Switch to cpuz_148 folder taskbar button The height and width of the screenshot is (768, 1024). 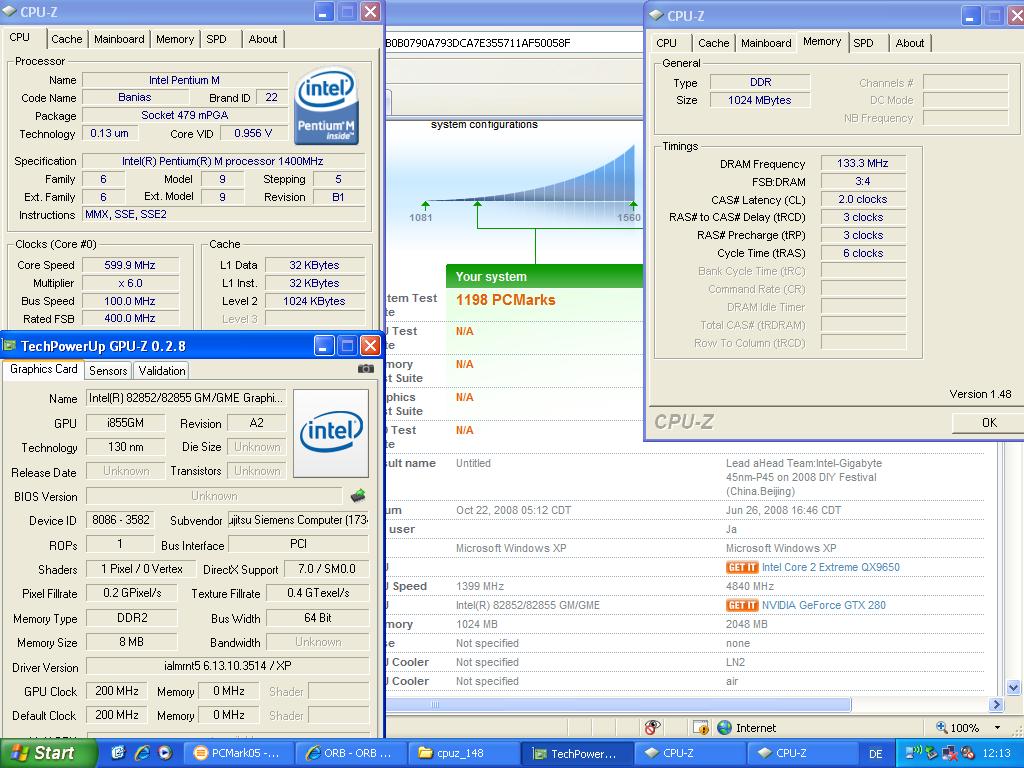tap(462, 754)
